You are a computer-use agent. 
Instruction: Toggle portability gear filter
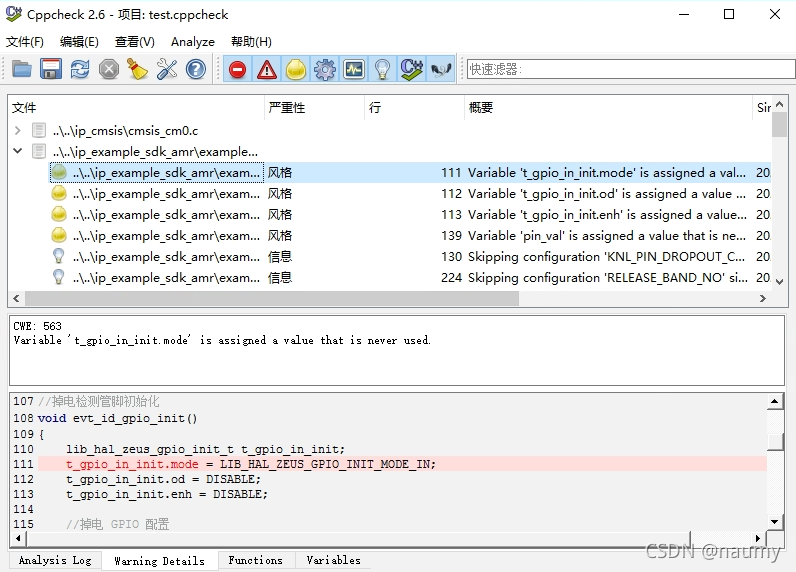pos(325,69)
